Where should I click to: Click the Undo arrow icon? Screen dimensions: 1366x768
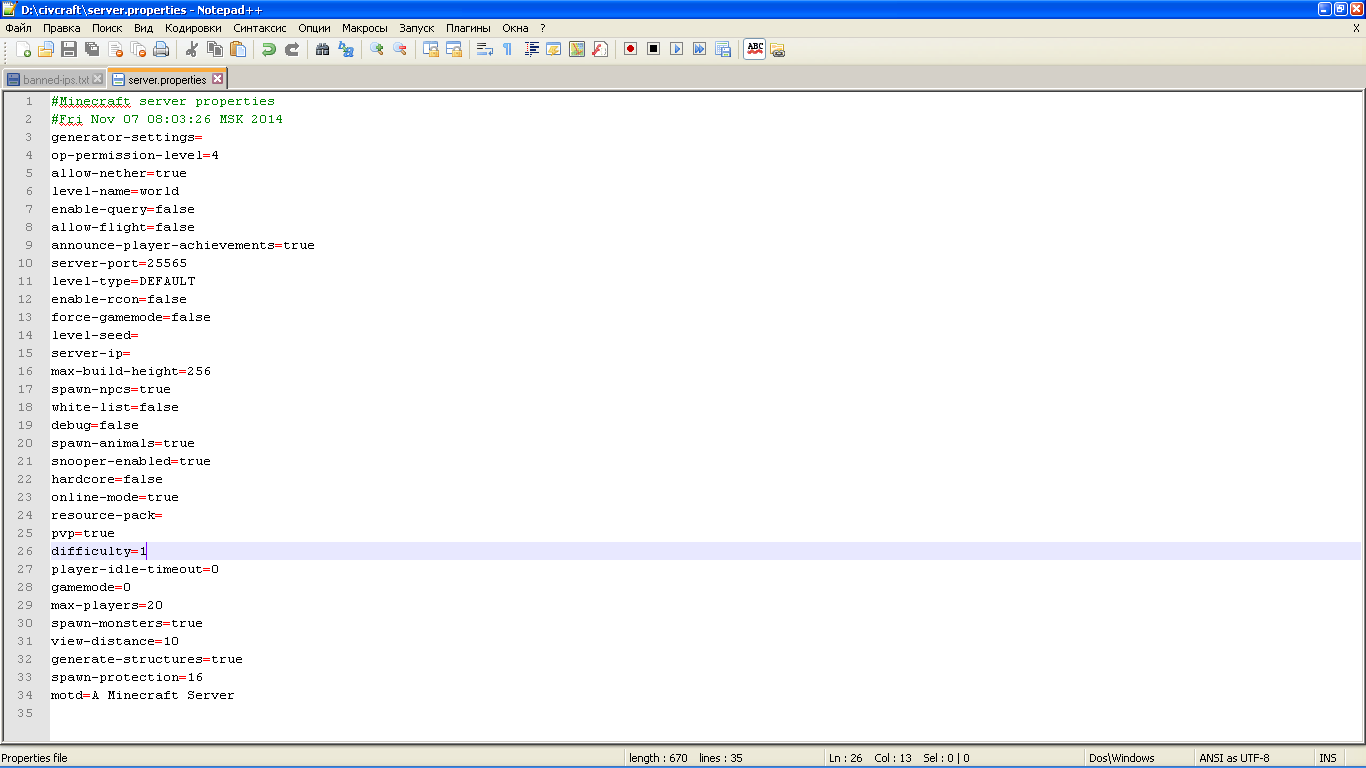[269, 49]
